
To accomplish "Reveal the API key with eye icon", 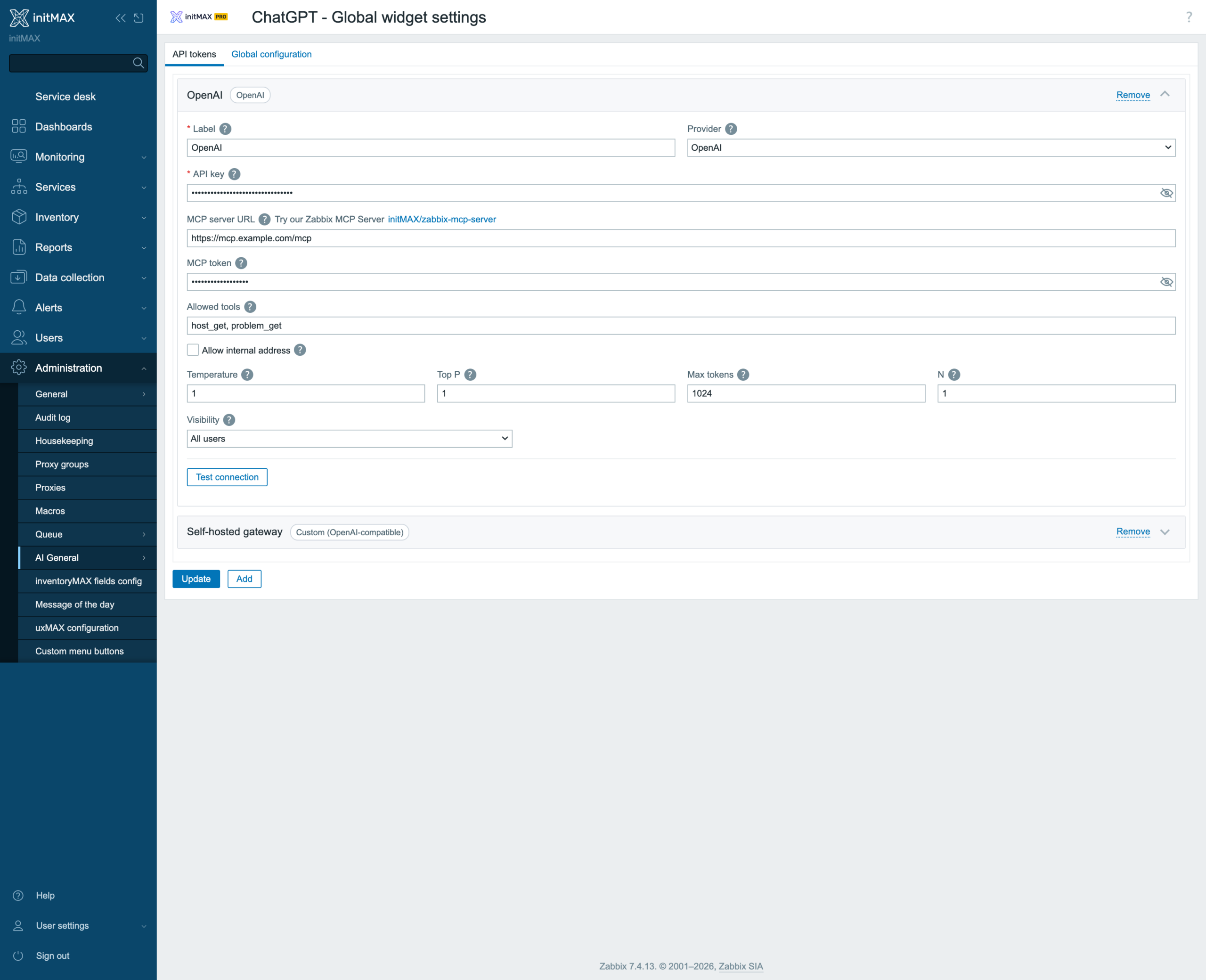I will point(1166,193).
